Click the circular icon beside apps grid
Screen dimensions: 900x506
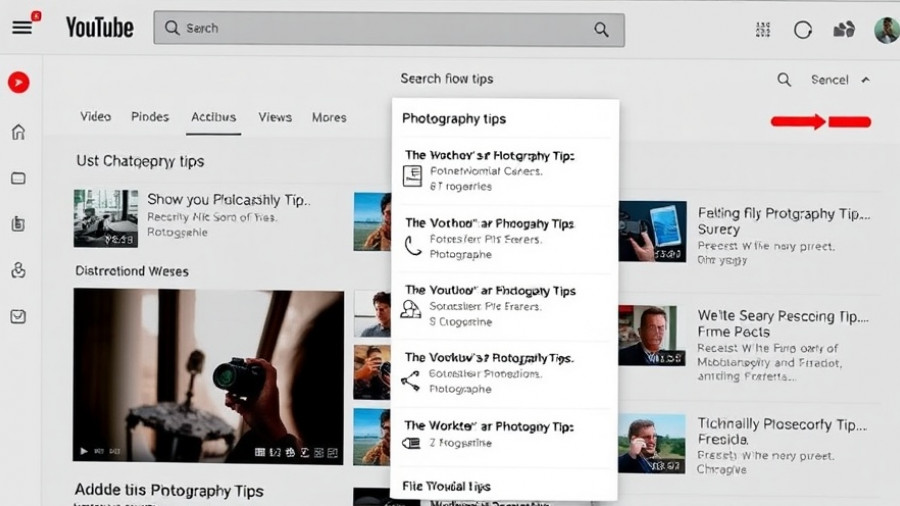[803, 29]
